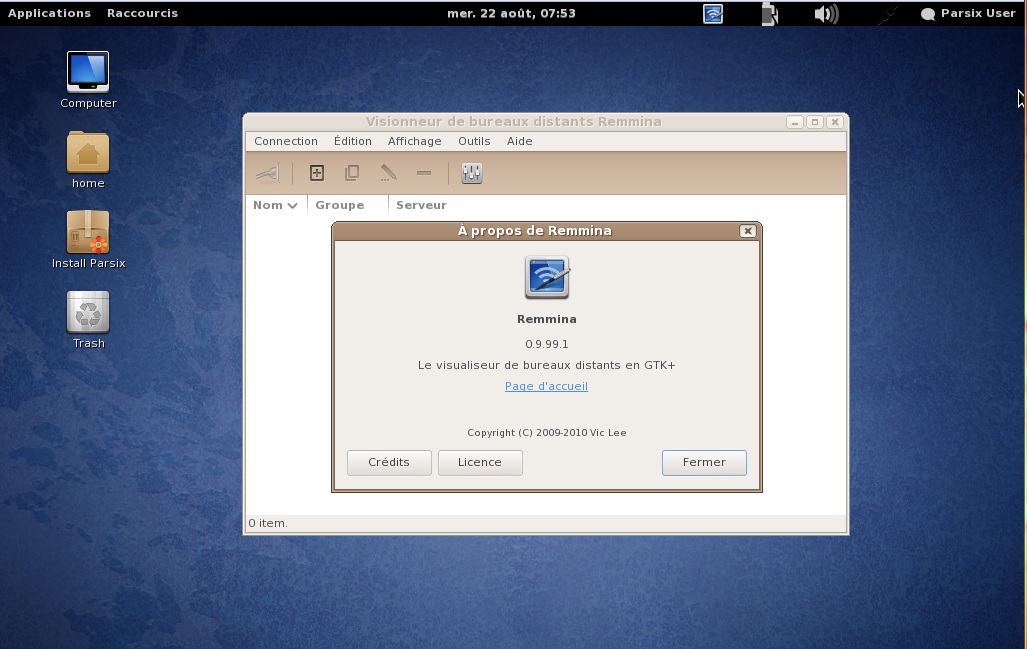Screen dimensions: 1027x649
Task: Click the clock showing mer. 22 août, 07:53
Action: click(511, 13)
